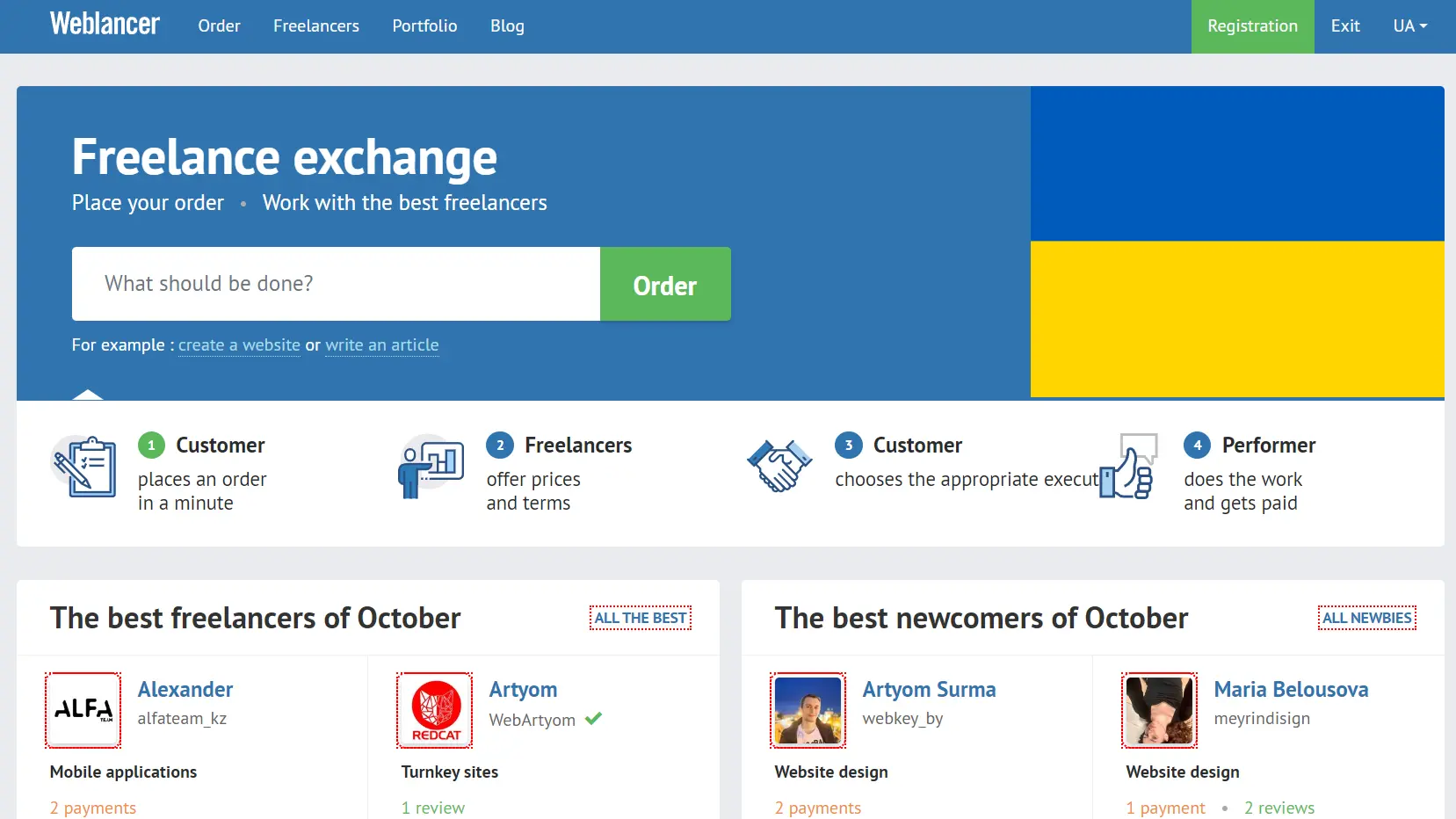This screenshot has width=1456, height=819.
Task: Click the 'Freelance exchange' heading
Action: 285,158
